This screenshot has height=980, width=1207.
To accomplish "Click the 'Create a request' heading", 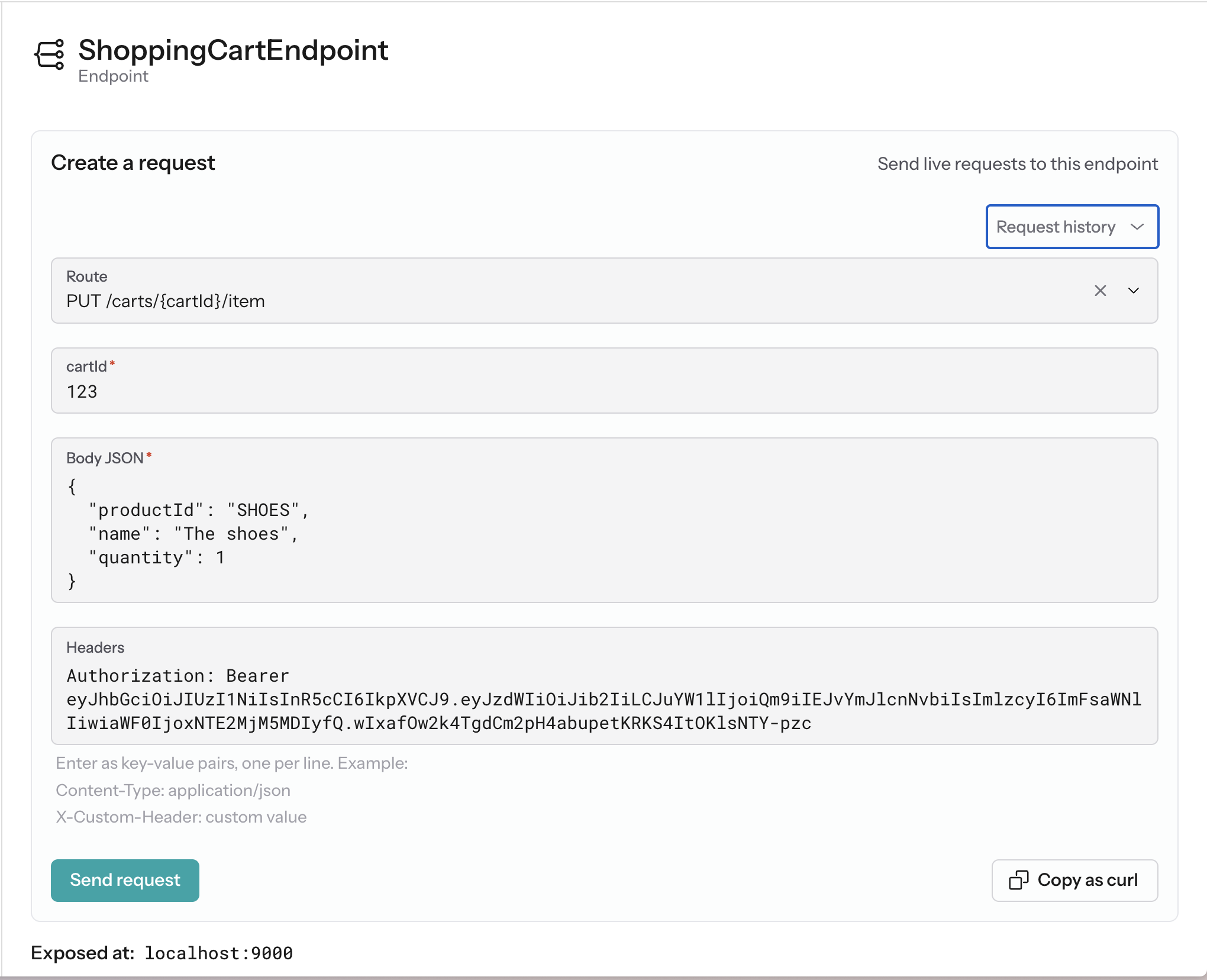I will tap(133, 163).
